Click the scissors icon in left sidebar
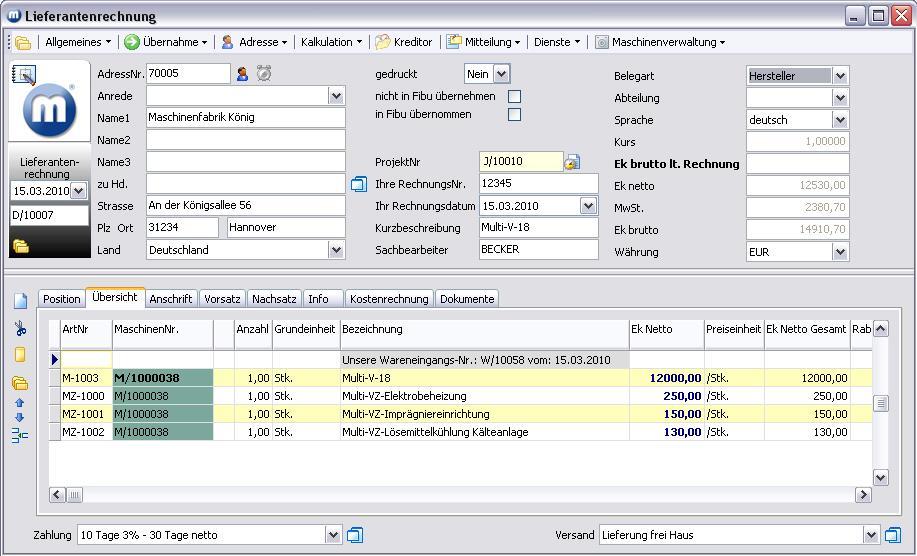The width and height of the screenshot is (917, 556). tap(20, 328)
